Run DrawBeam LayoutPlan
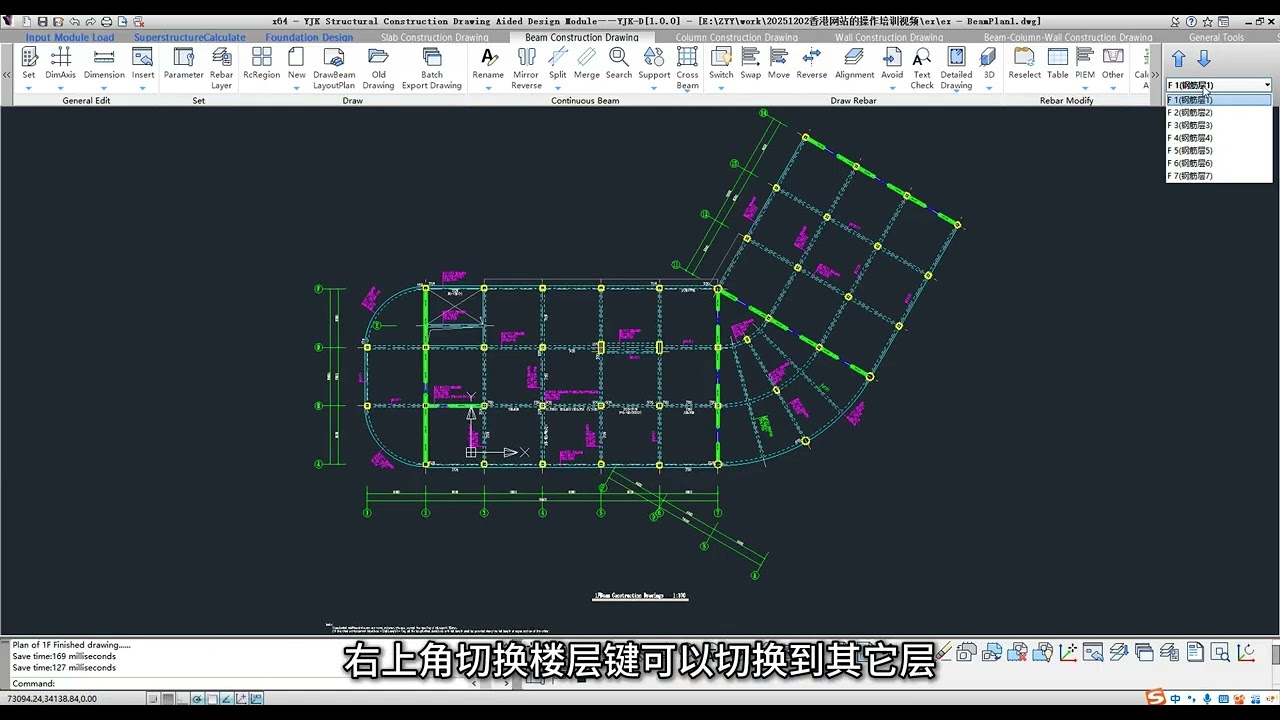This screenshot has height=720, width=1280. [x=334, y=68]
